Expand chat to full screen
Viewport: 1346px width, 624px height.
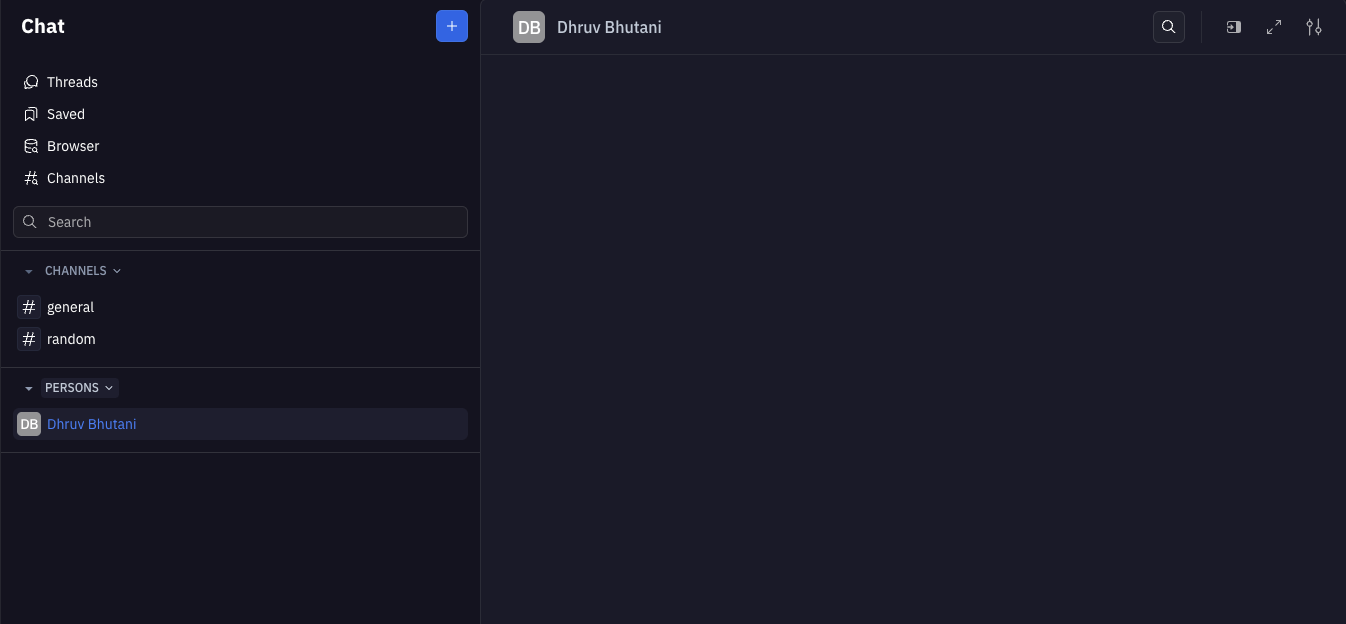[x=1274, y=27]
